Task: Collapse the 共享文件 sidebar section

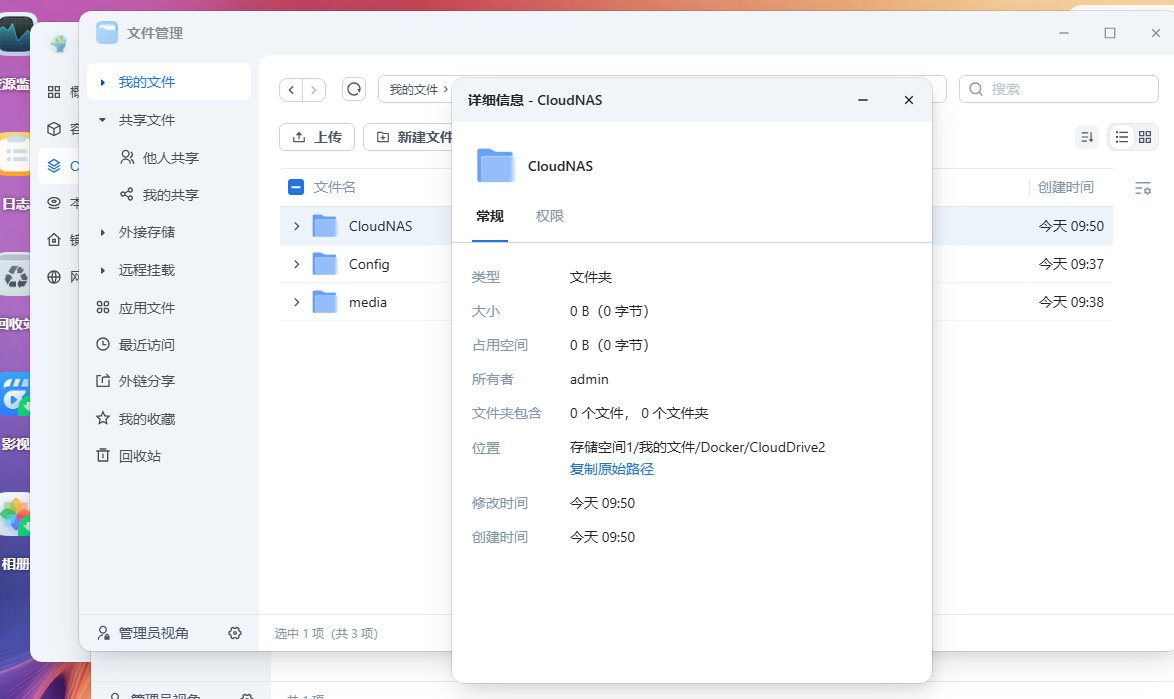Action: [102, 120]
